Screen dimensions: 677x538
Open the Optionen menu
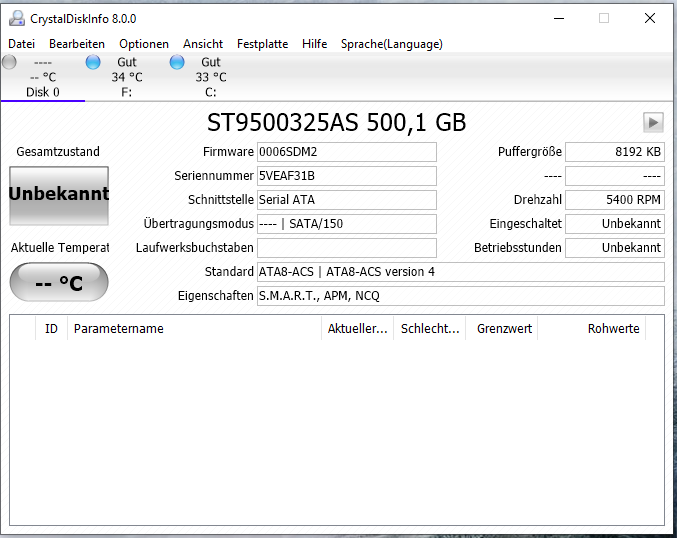[x=144, y=44]
